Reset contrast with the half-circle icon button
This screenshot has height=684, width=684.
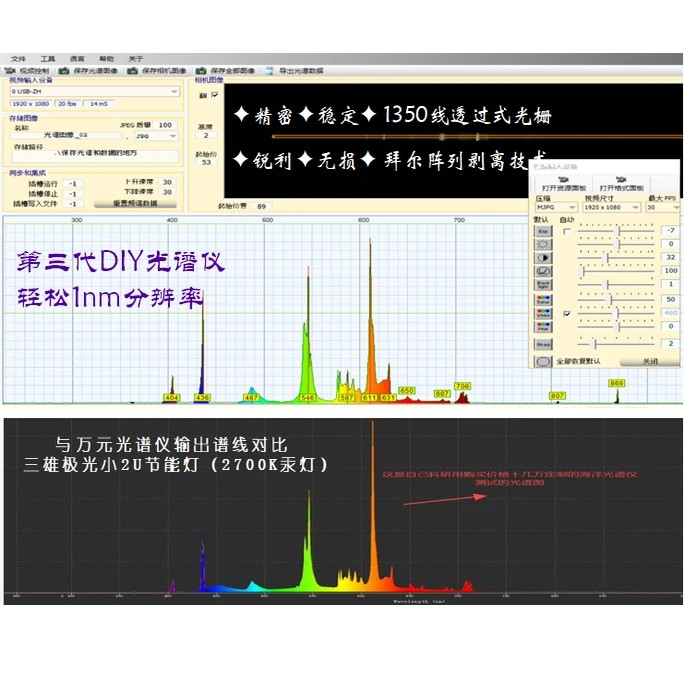[543, 258]
